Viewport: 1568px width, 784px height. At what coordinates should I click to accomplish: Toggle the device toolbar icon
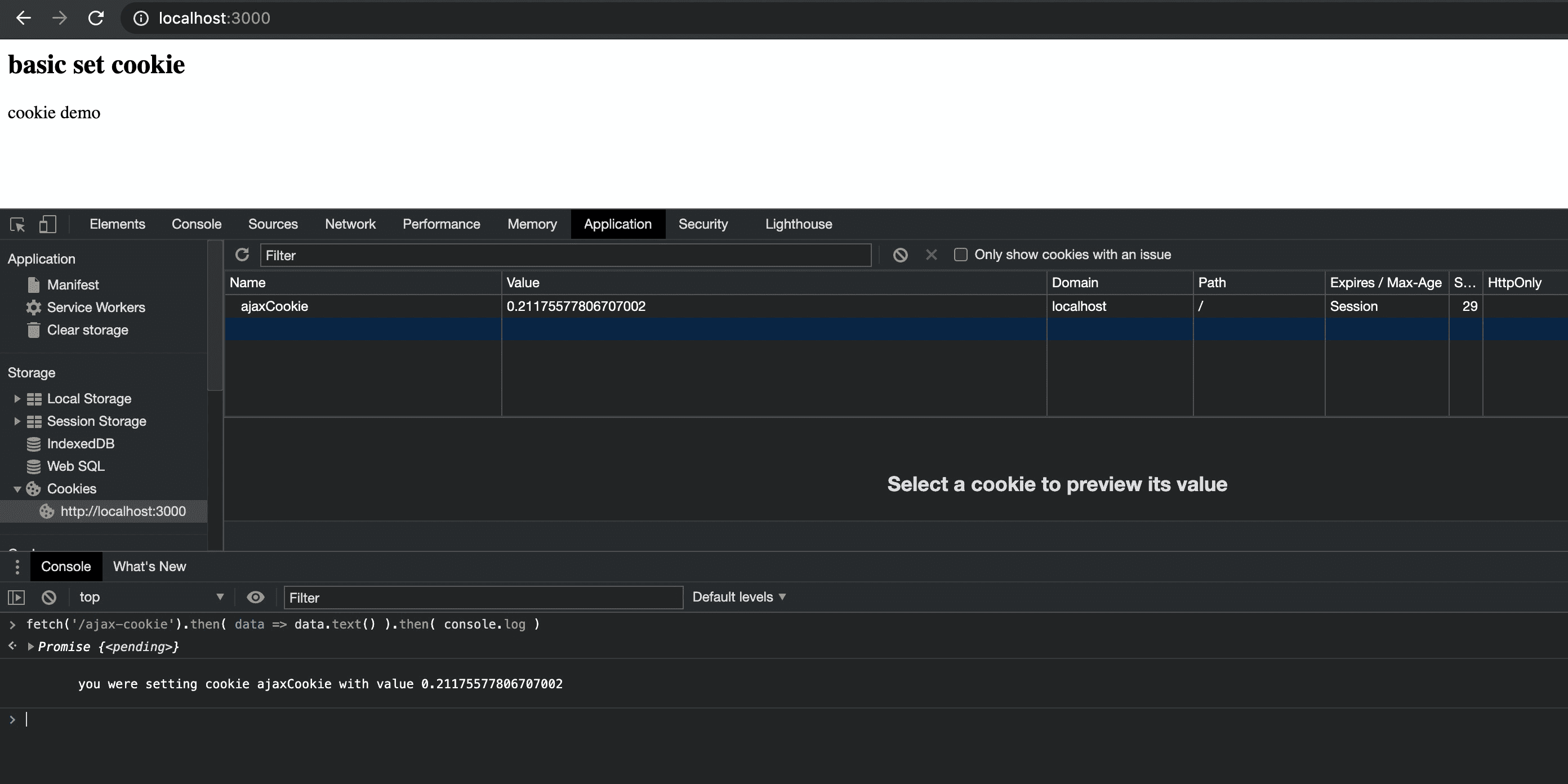[47, 225]
